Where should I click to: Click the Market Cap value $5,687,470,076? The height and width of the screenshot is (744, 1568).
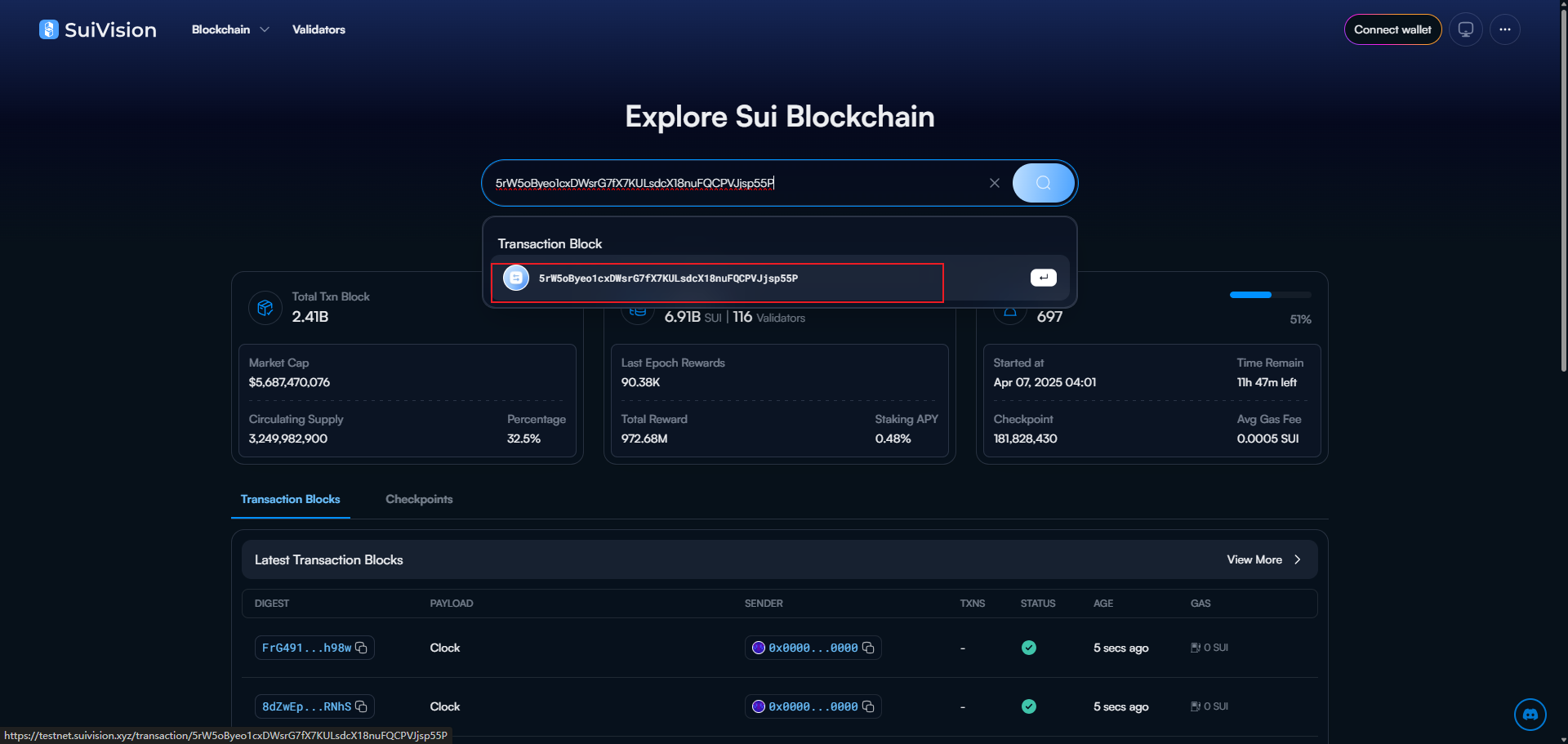pos(289,382)
